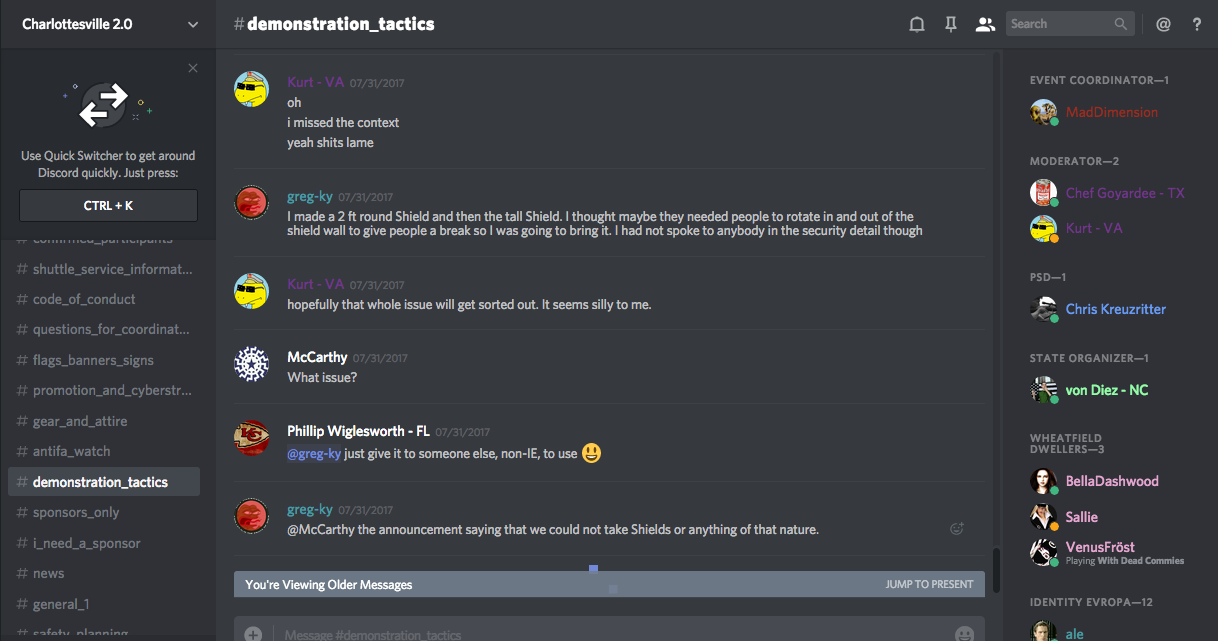The height and width of the screenshot is (641, 1218).
Task: Click Jump to Present
Action: [x=929, y=584]
